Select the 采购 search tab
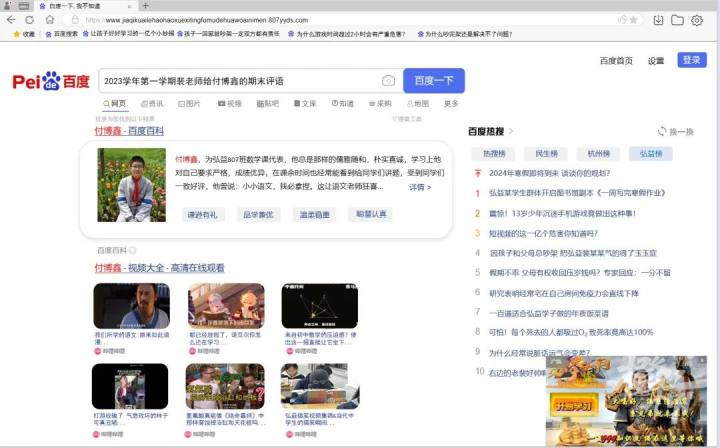Screen dimensions: 720x448 (x=380, y=104)
